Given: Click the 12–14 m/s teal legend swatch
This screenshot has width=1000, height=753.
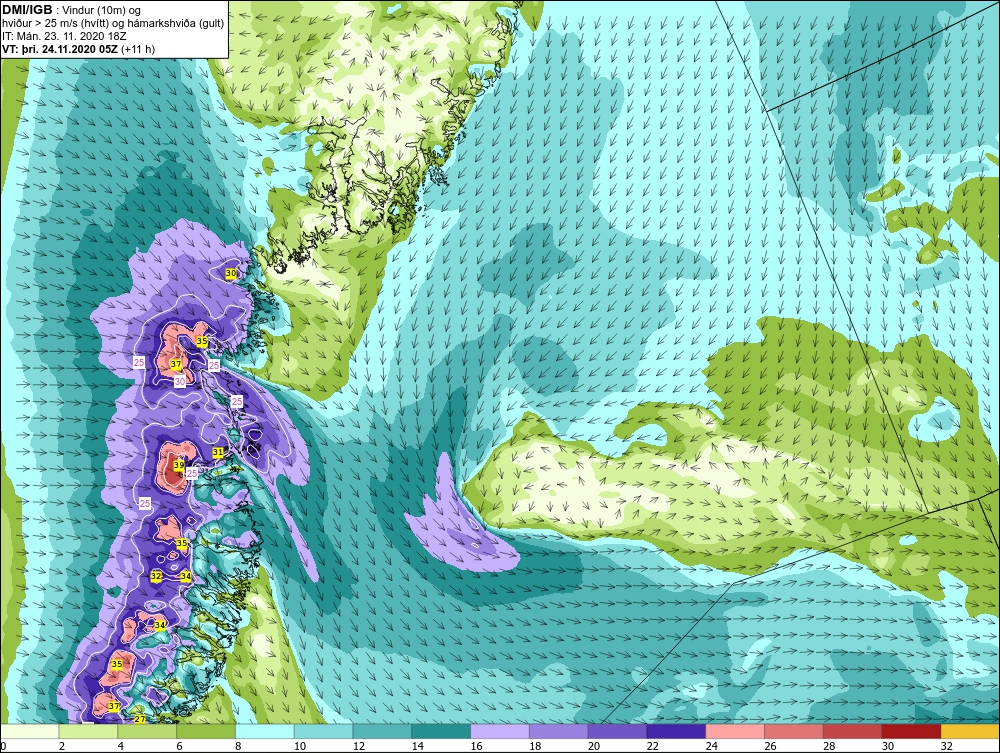Looking at the screenshot, I should coord(382,731).
